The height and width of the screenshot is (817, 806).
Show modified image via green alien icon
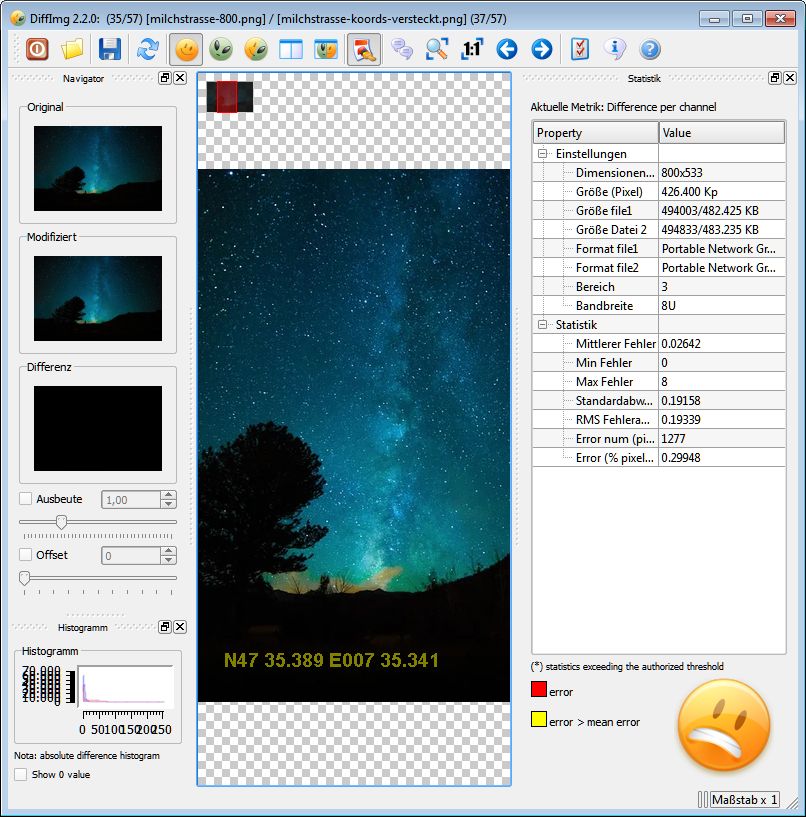pyautogui.click(x=221, y=49)
